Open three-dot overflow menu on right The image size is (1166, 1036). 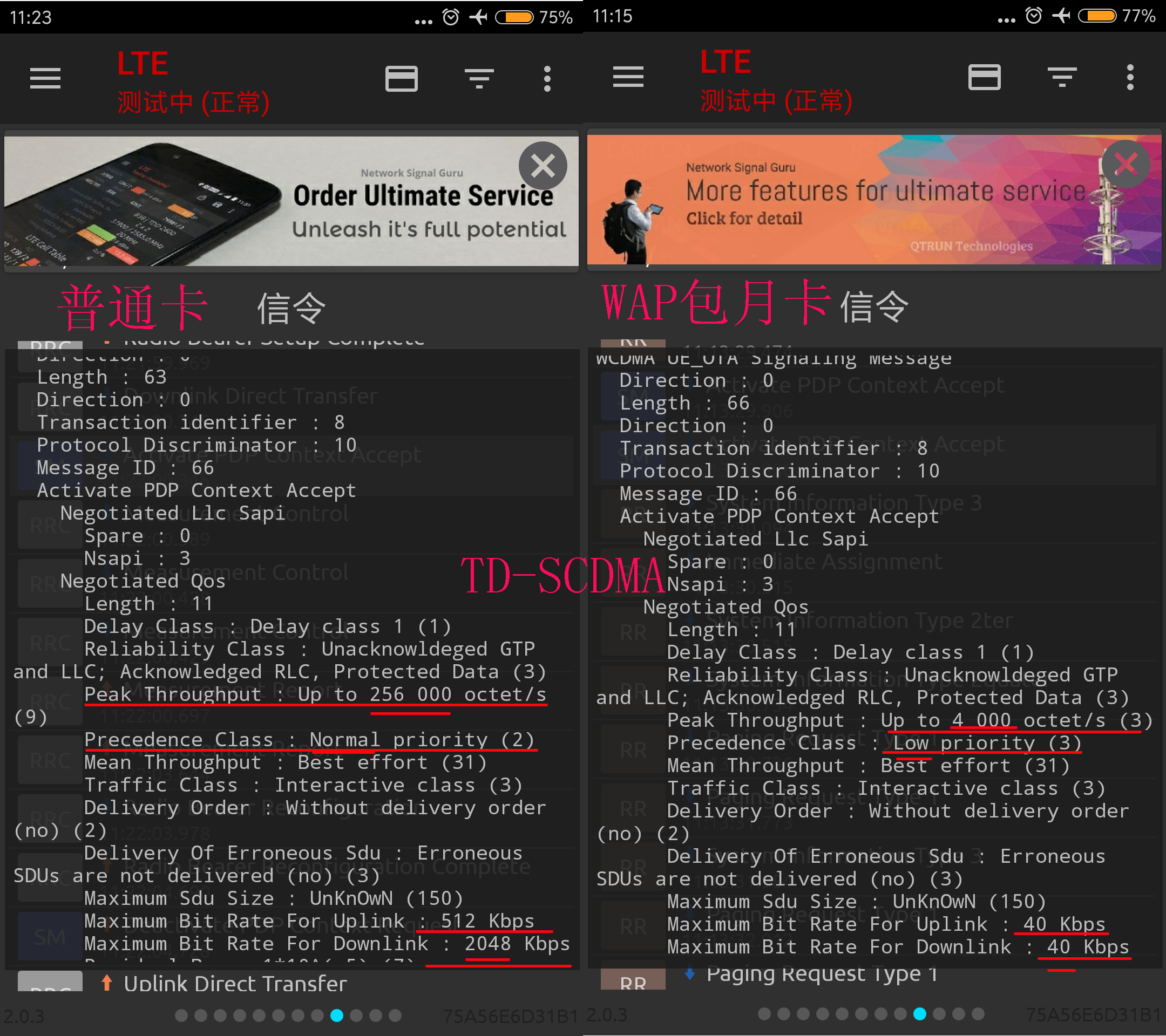[1130, 77]
